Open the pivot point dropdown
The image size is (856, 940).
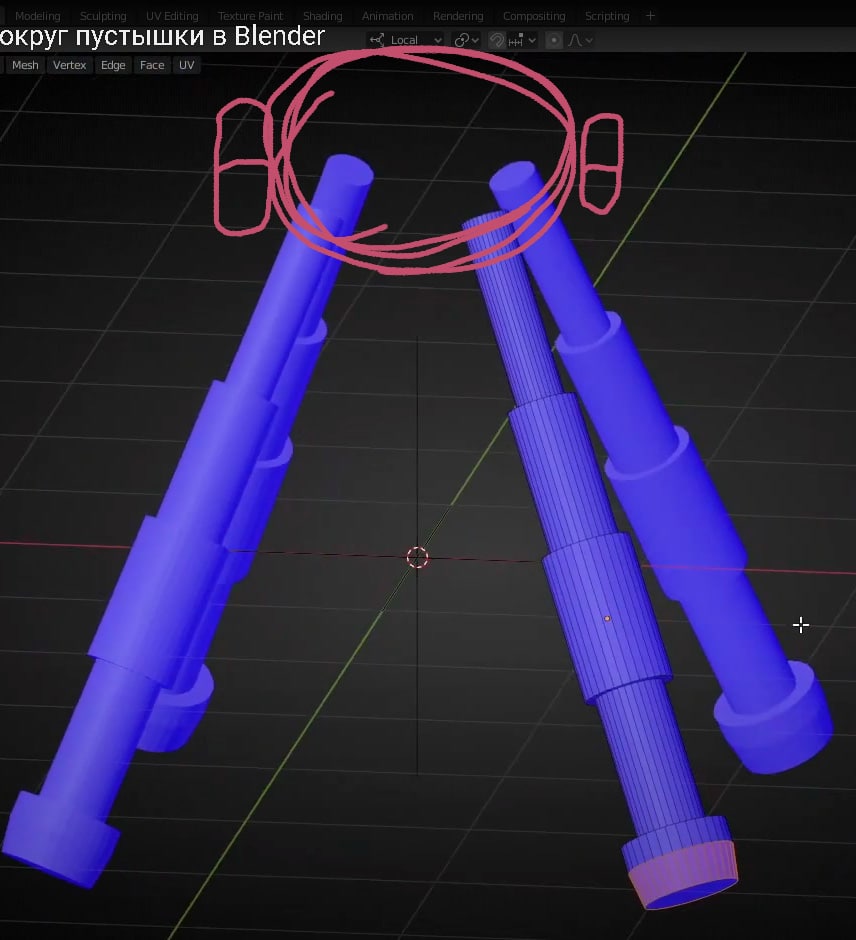coord(467,40)
